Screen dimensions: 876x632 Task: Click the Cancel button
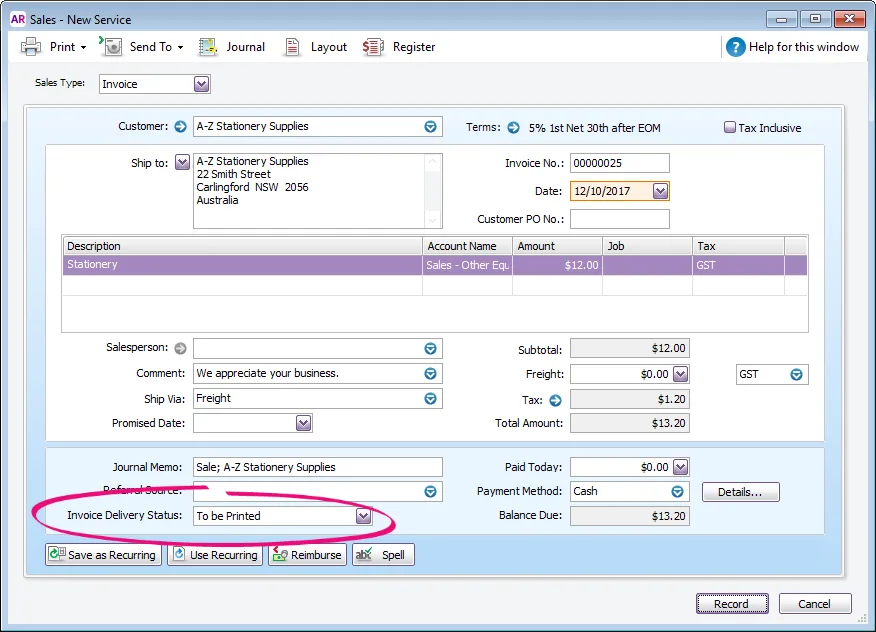(x=815, y=604)
